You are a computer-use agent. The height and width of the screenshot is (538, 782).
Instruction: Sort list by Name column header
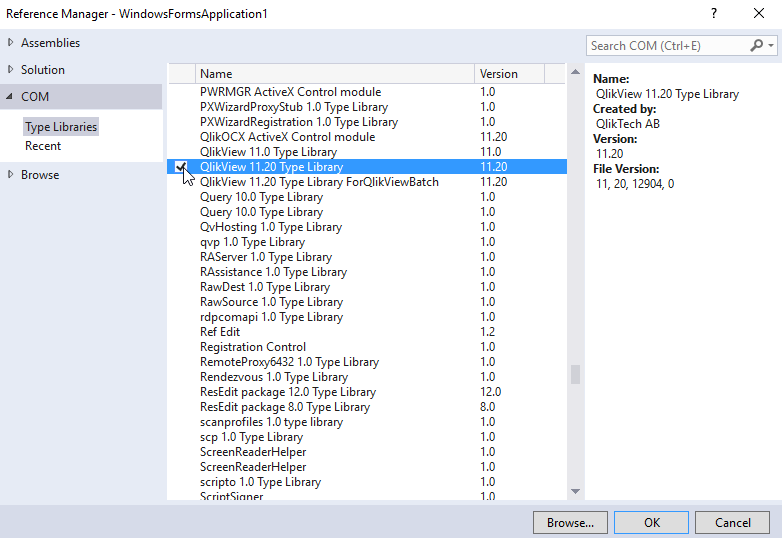pos(335,74)
